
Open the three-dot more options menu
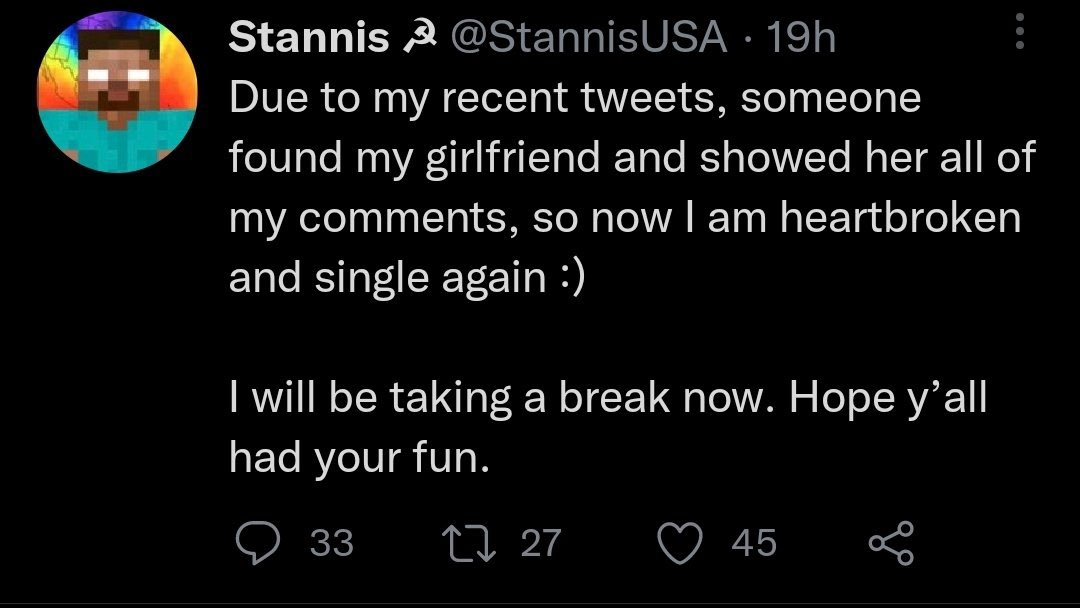(x=1020, y=32)
